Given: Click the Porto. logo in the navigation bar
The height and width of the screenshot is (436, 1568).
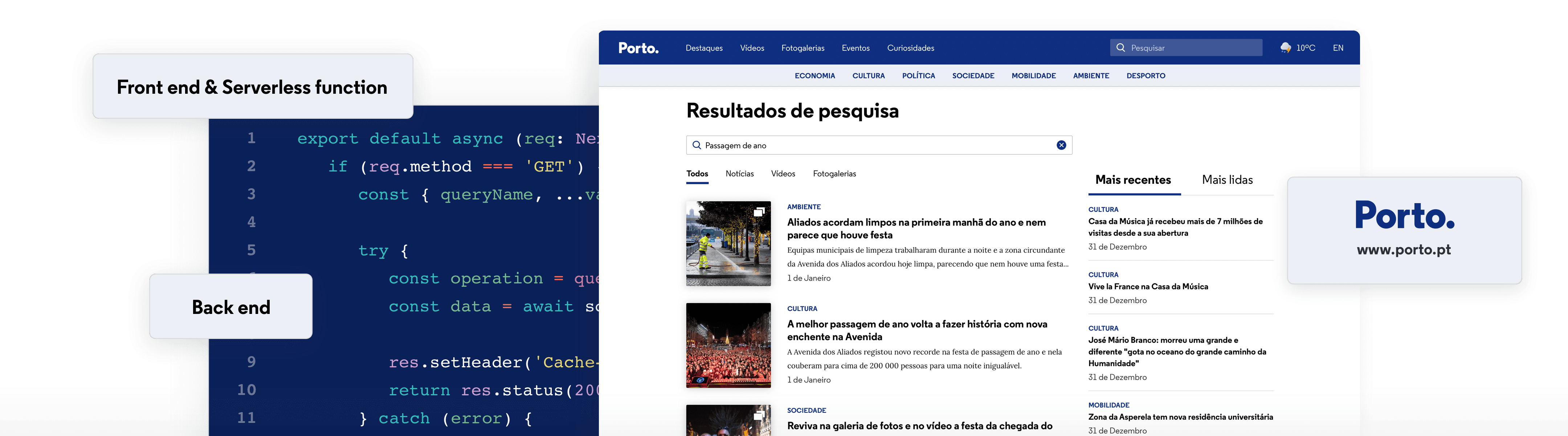Looking at the screenshot, I should tap(638, 47).
